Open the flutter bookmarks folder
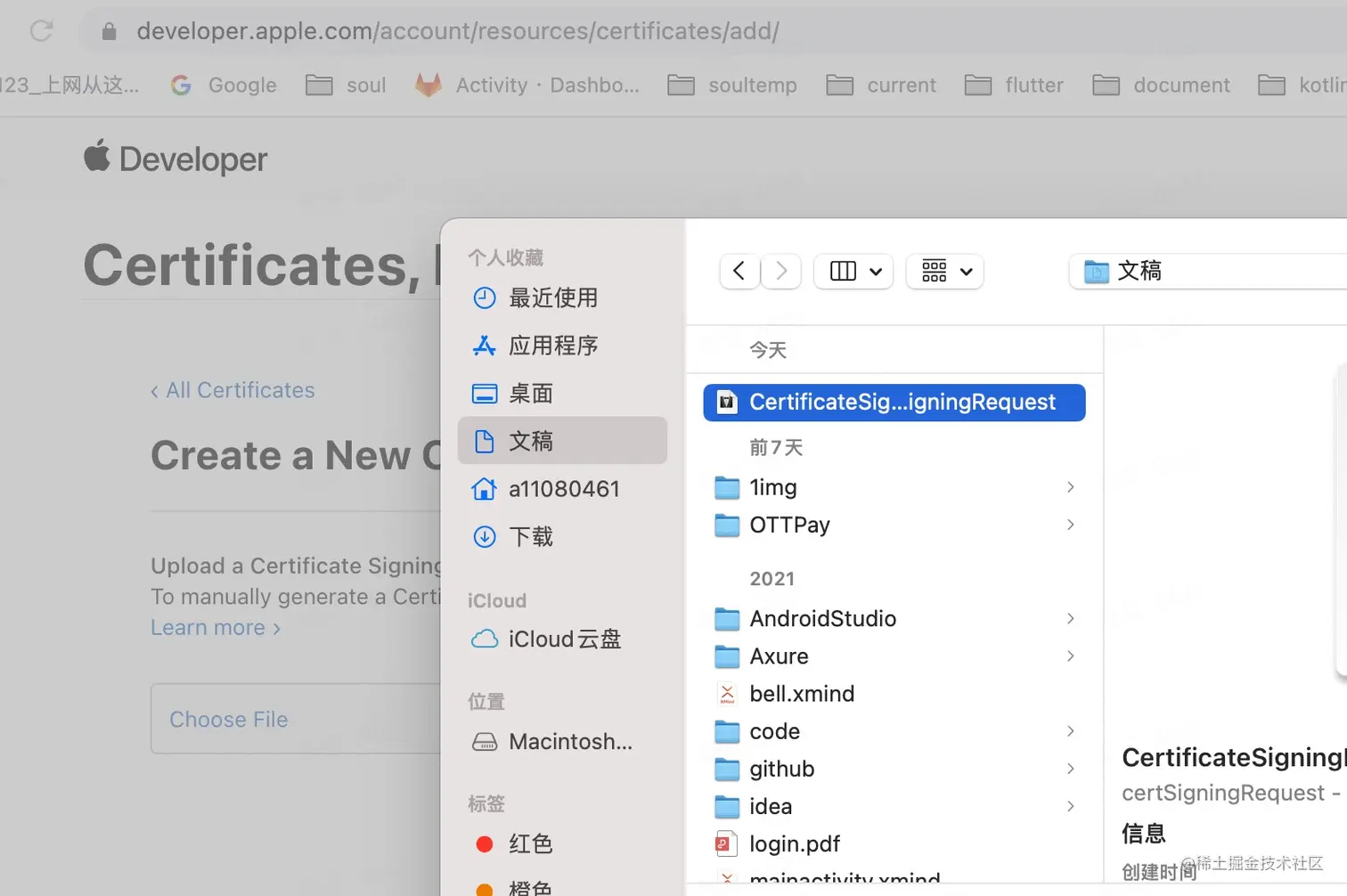The image size is (1347, 896). tap(1014, 86)
